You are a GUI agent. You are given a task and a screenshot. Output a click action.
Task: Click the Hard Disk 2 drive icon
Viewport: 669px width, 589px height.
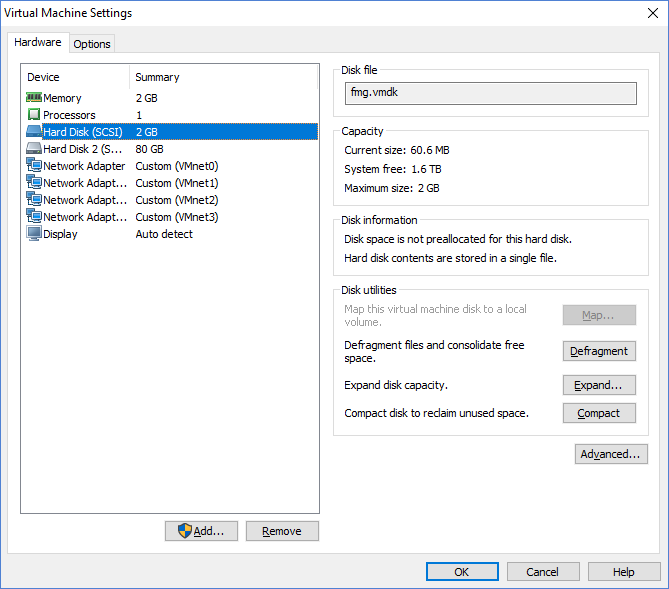[x=34, y=149]
